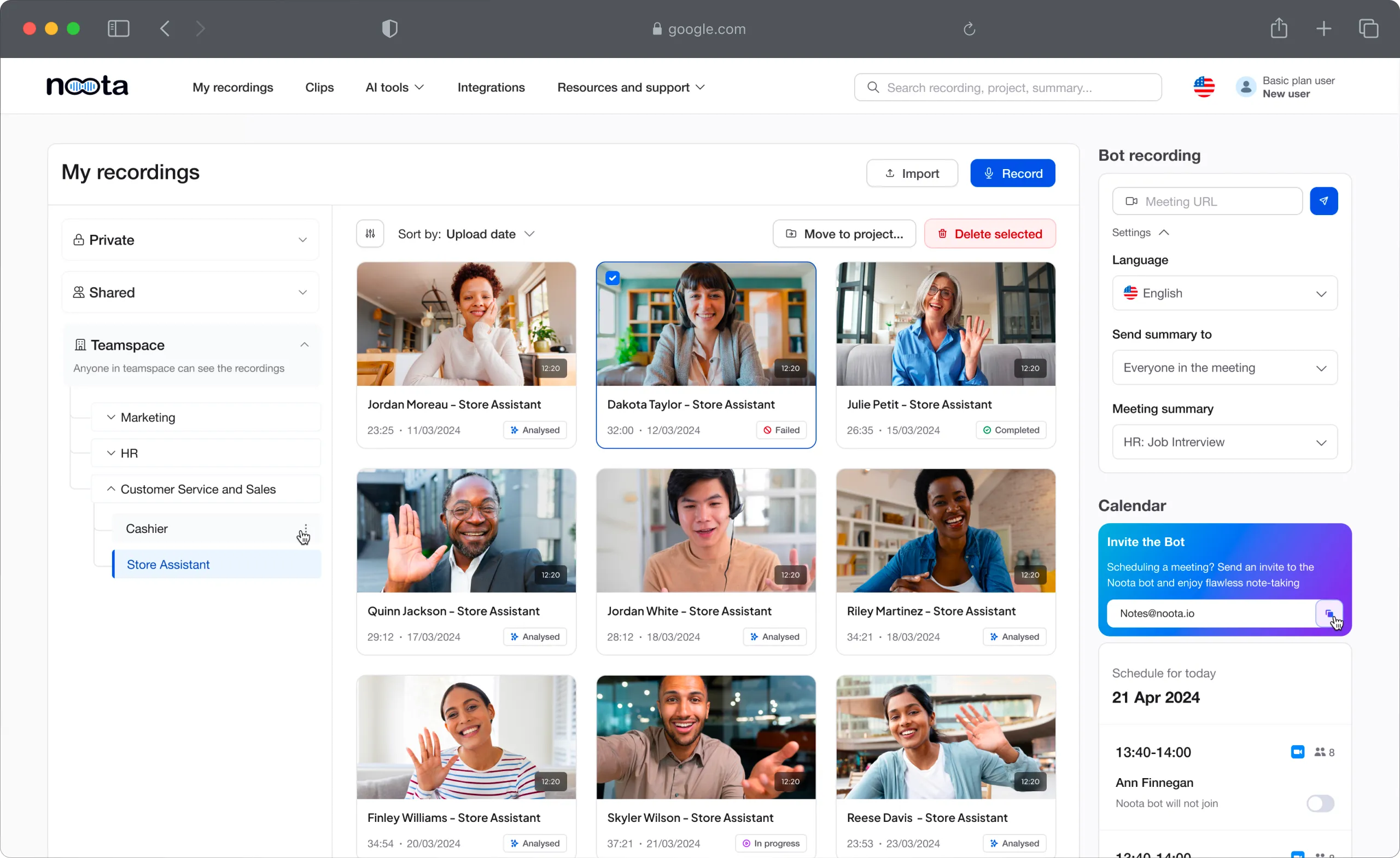This screenshot has height=858, width=1400.
Task: Click the blue send button beside Meeting URL
Action: tap(1323, 201)
